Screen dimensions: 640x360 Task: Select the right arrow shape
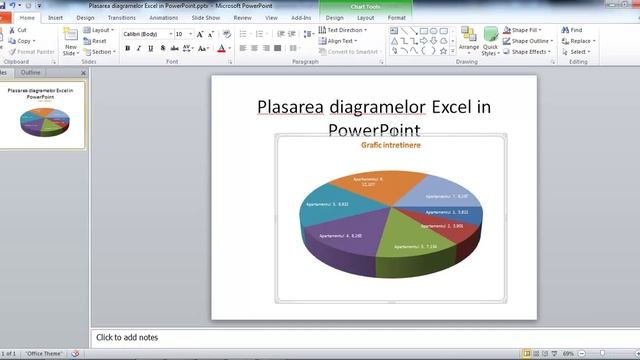pyautogui.click(x=424, y=41)
